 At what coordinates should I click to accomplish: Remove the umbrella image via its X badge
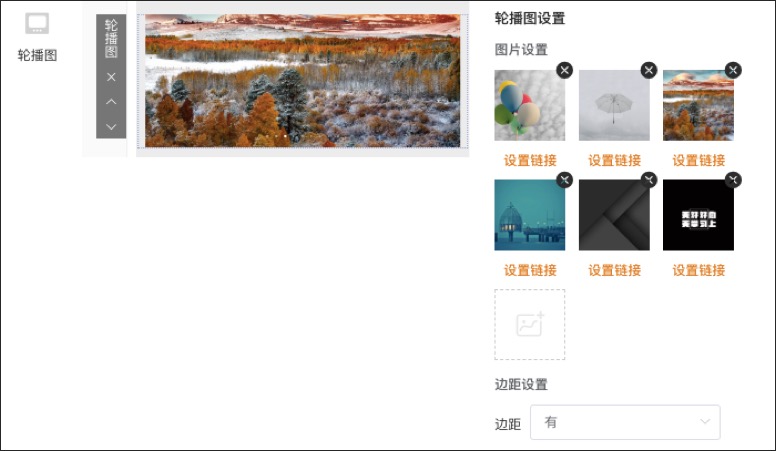(x=649, y=70)
